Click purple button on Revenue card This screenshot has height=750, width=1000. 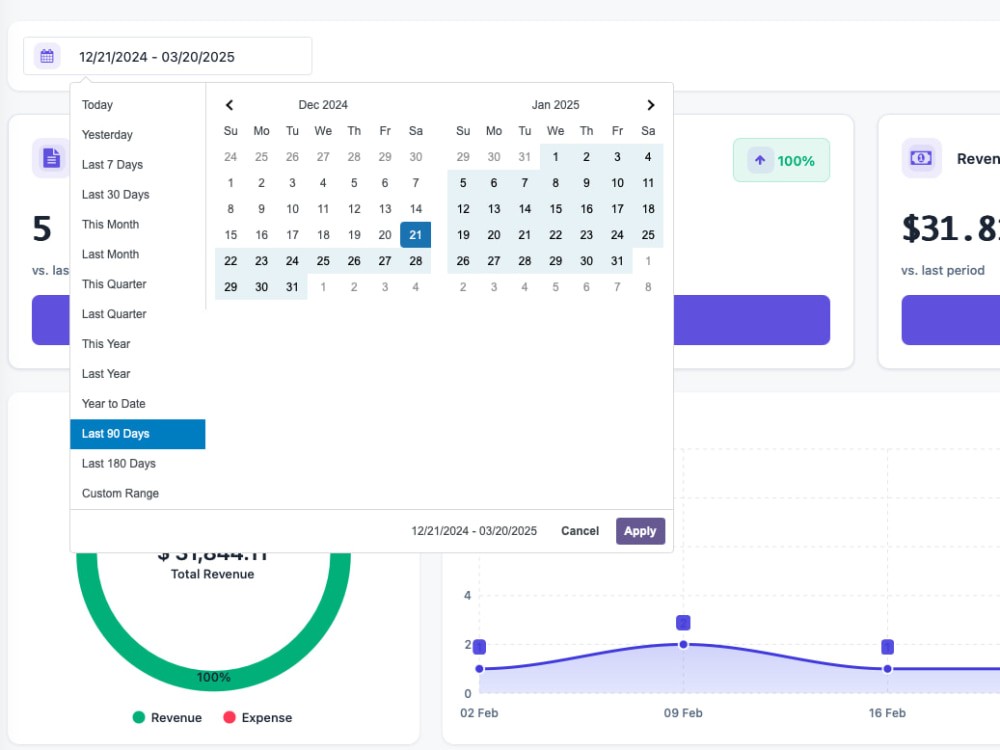point(950,320)
